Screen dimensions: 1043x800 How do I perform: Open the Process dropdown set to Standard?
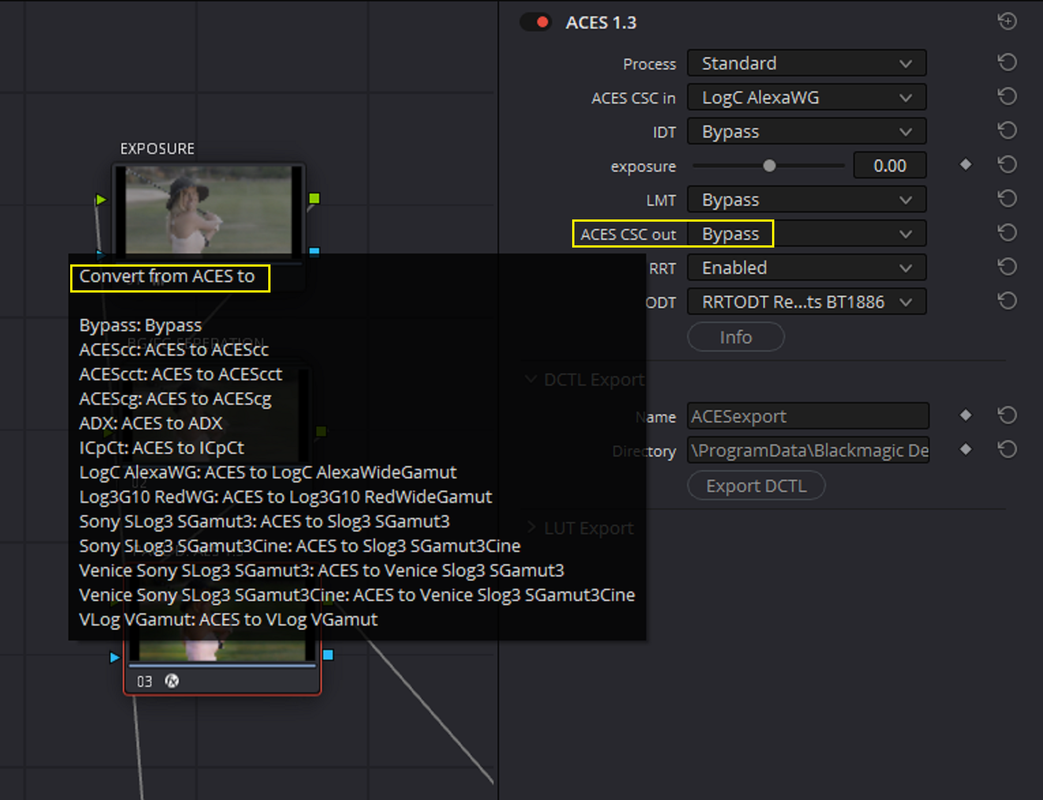click(806, 63)
